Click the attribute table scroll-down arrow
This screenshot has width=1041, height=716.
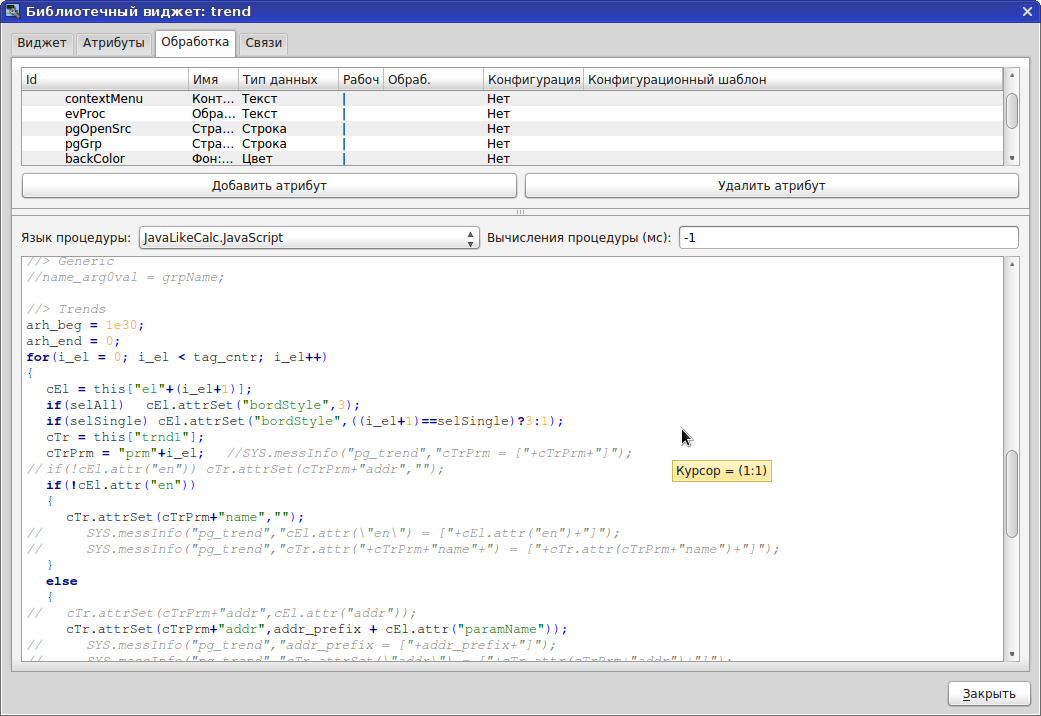(1012, 158)
